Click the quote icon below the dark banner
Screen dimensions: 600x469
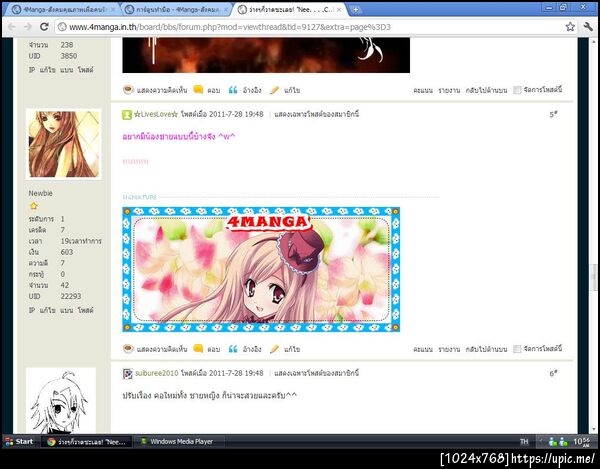233,90
